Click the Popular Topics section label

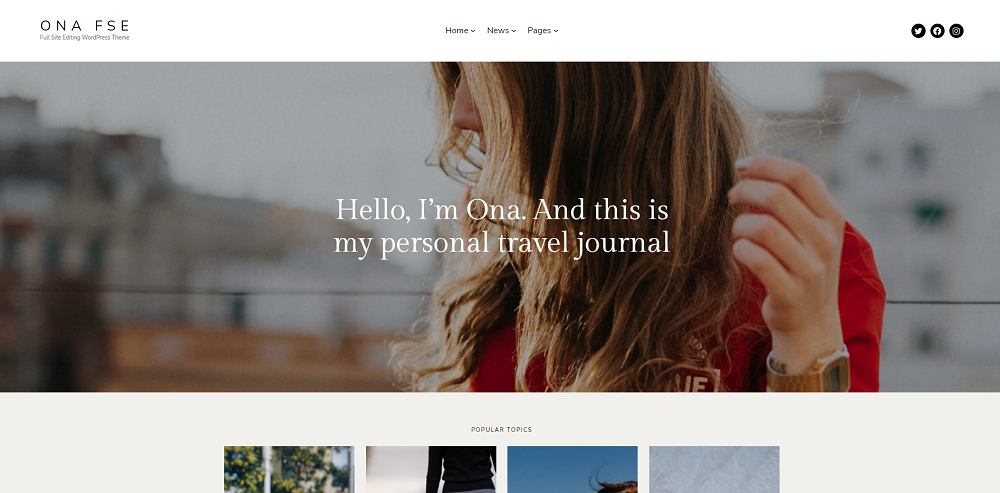click(x=501, y=430)
